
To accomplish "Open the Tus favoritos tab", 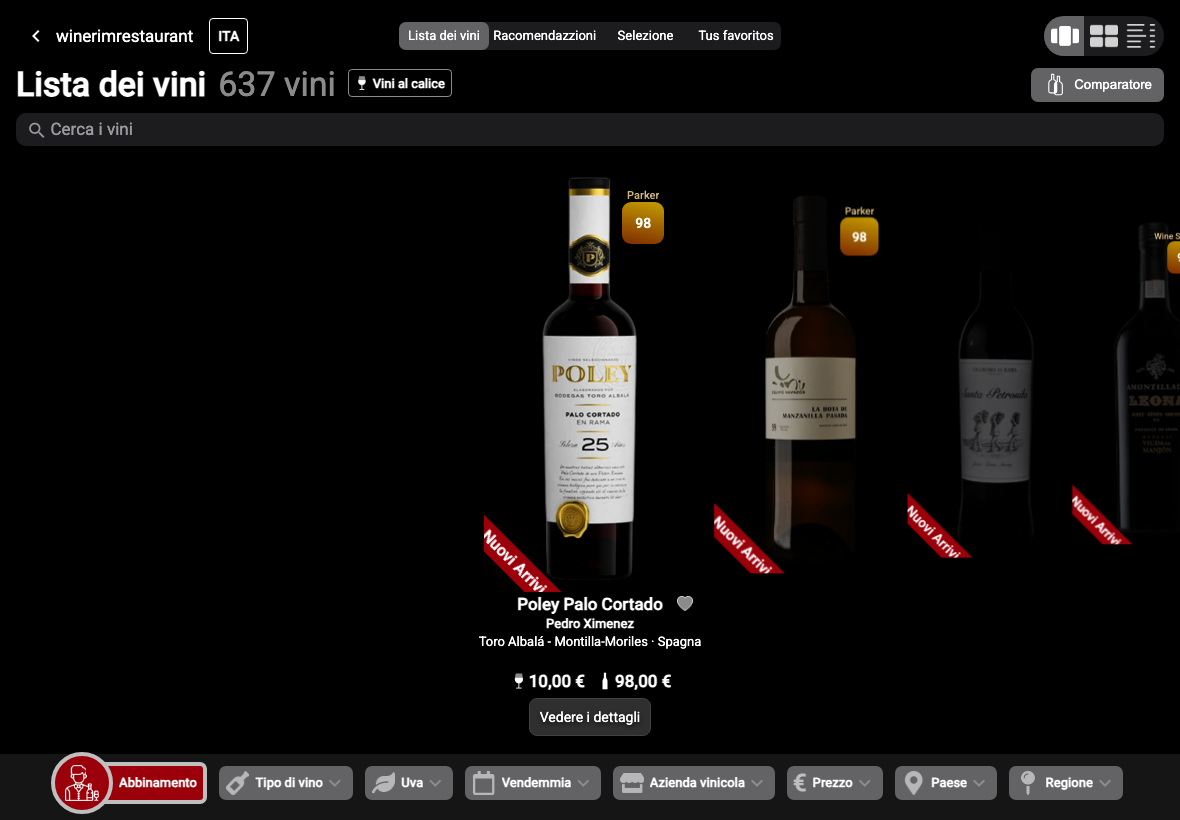I will [735, 35].
